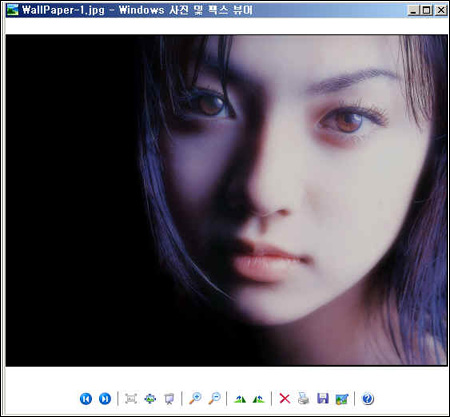Select the Best Fit view icon
450x417 pixels.
131,398
